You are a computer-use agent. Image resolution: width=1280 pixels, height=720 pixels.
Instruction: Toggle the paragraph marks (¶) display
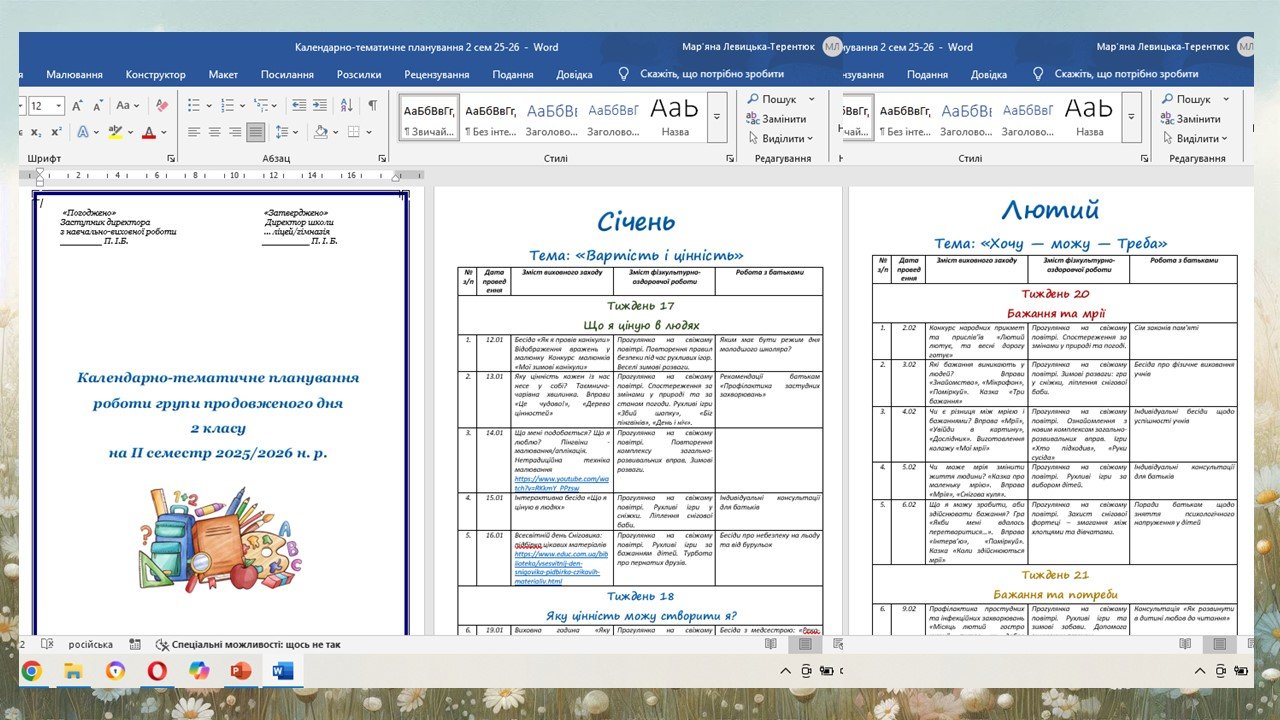click(x=372, y=106)
